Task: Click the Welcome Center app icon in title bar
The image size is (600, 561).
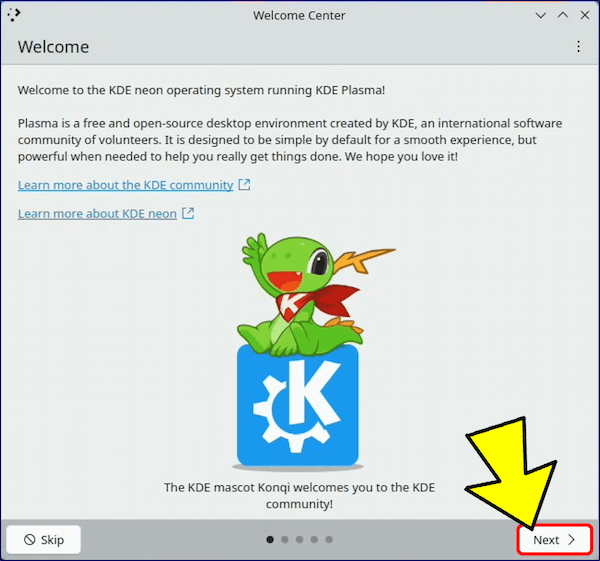Action: pos(14,15)
